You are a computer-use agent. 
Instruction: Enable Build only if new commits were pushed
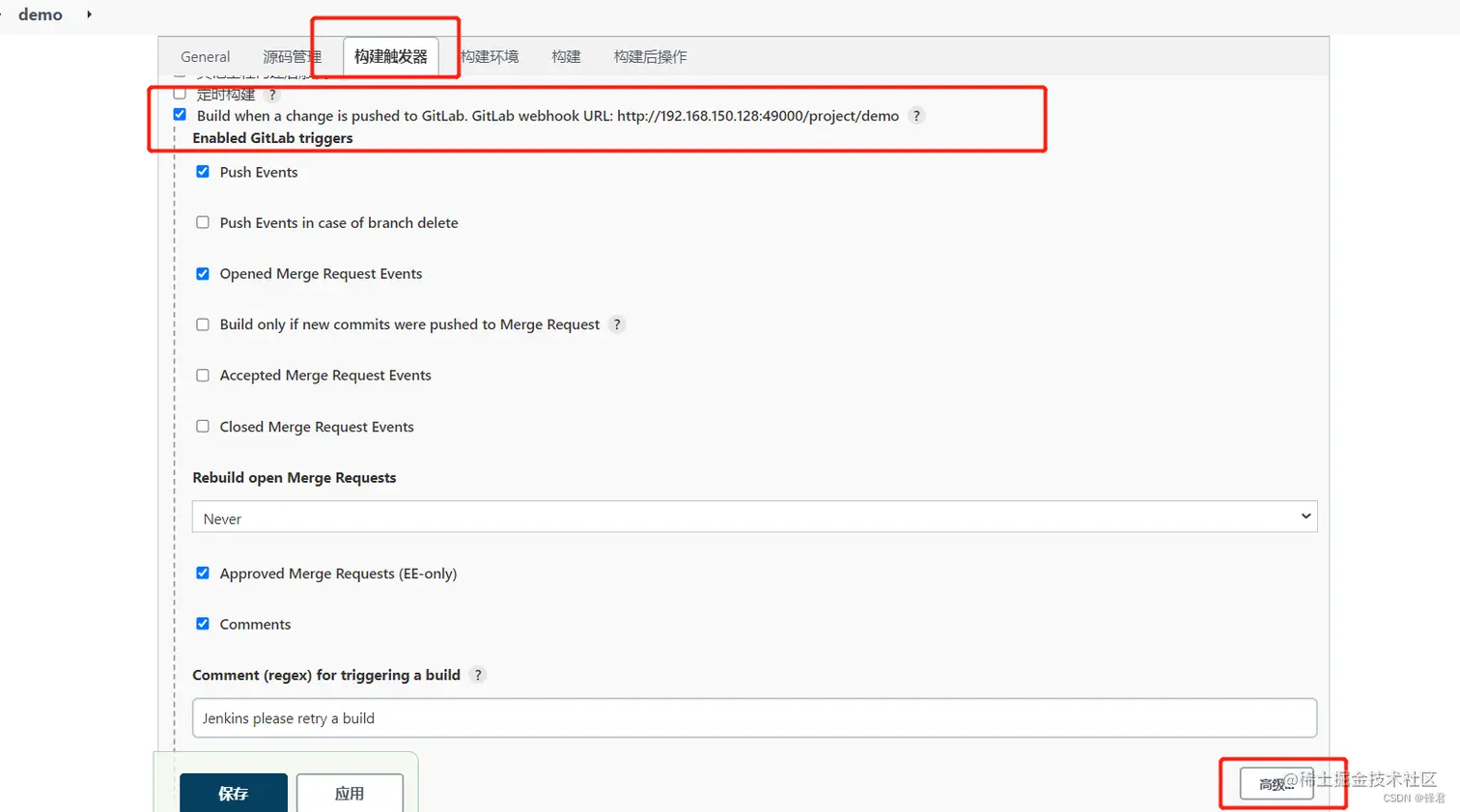pos(203,324)
